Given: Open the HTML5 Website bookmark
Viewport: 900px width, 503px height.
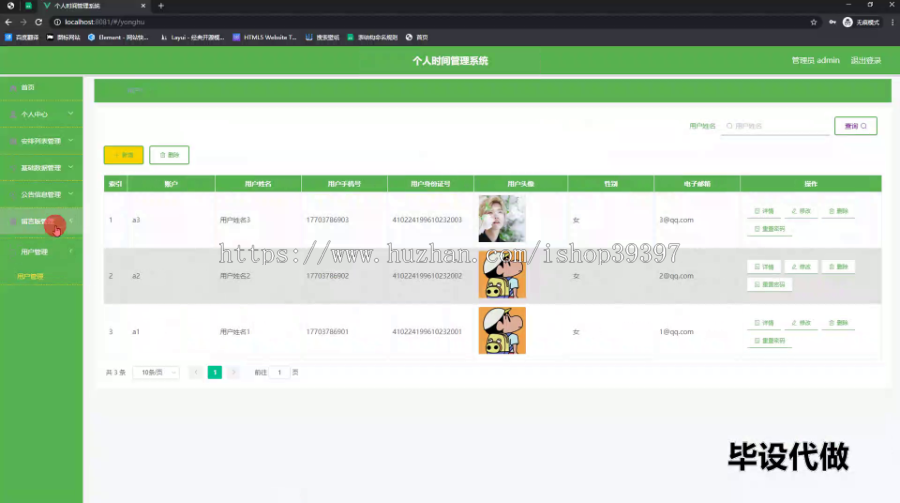Looking at the screenshot, I should 265,37.
